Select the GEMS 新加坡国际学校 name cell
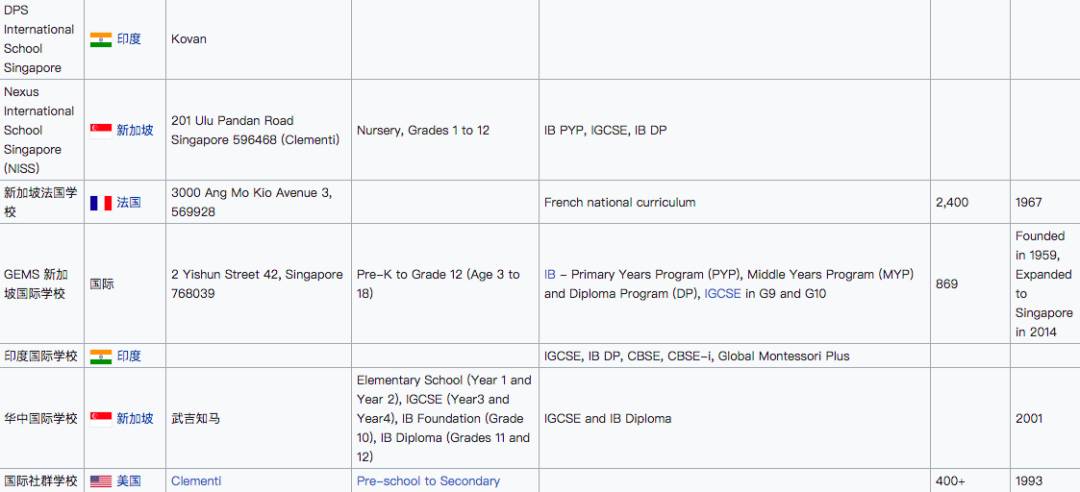Image resolution: width=1080 pixels, height=492 pixels. (x=36, y=284)
